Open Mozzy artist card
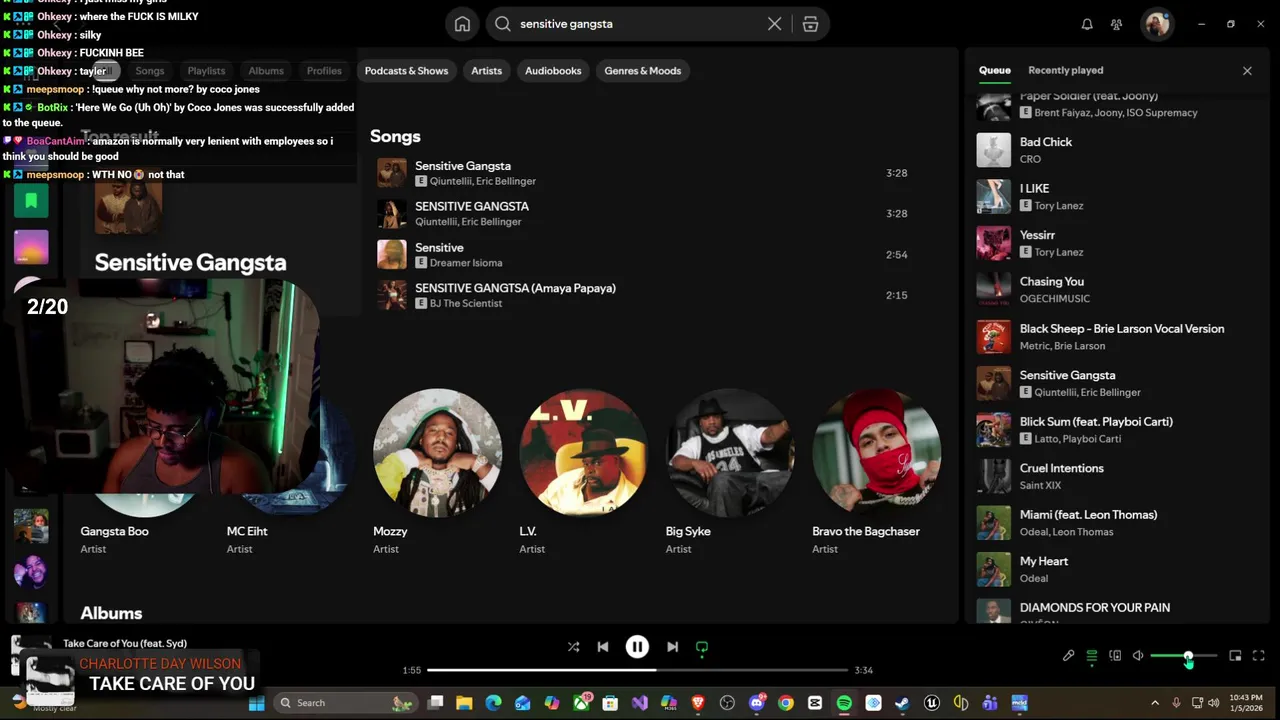 point(437,471)
